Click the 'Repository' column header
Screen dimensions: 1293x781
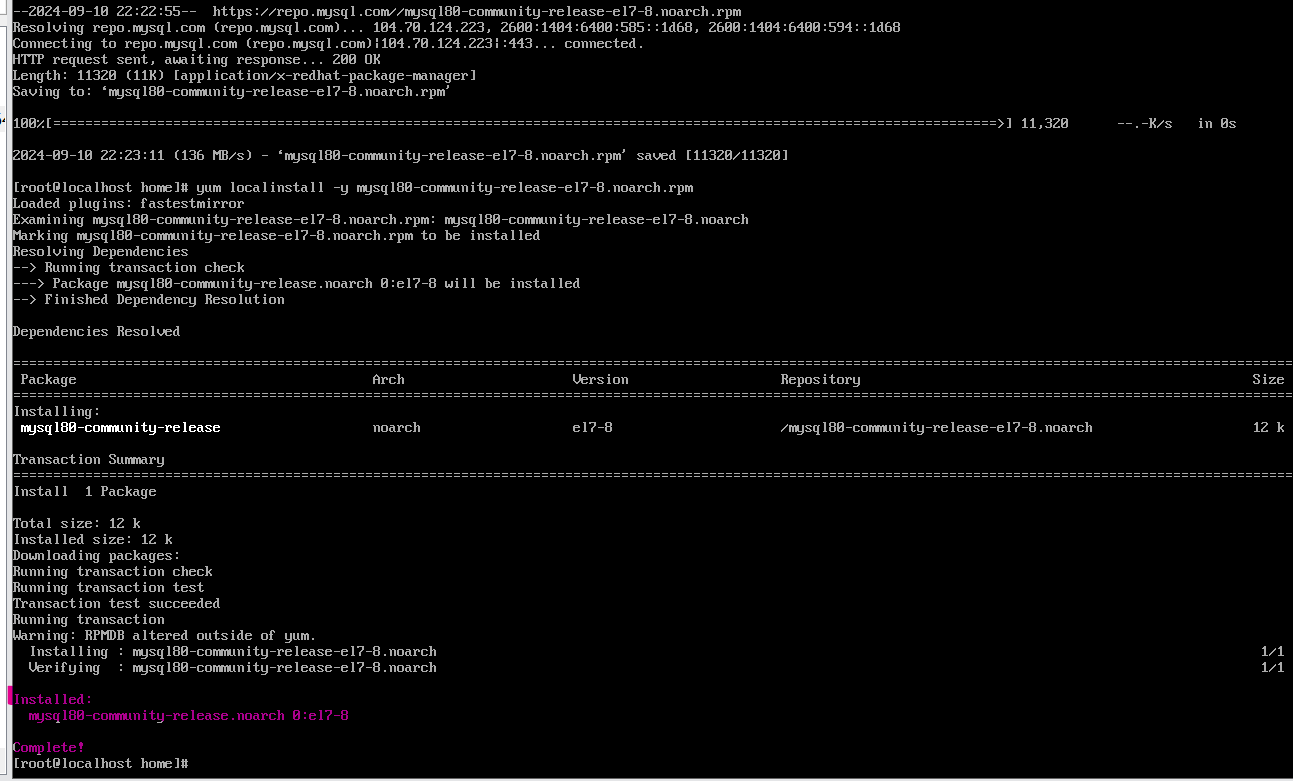820,379
